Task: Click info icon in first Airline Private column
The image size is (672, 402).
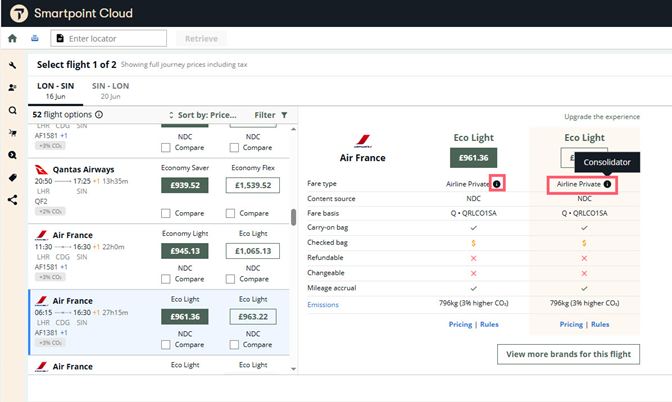Action: pyautogui.click(x=496, y=184)
